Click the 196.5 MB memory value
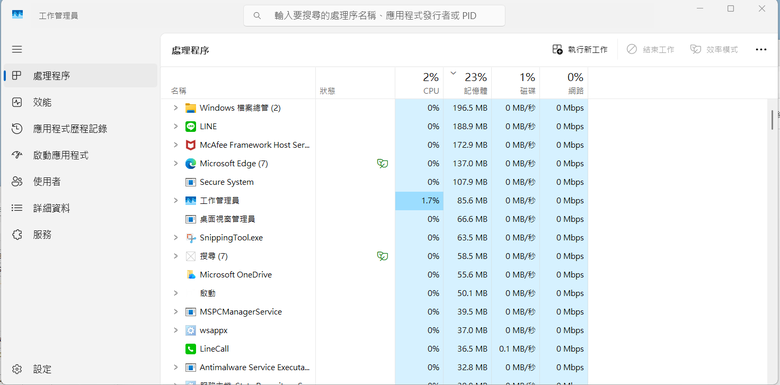780x385 pixels. pyautogui.click(x=470, y=108)
